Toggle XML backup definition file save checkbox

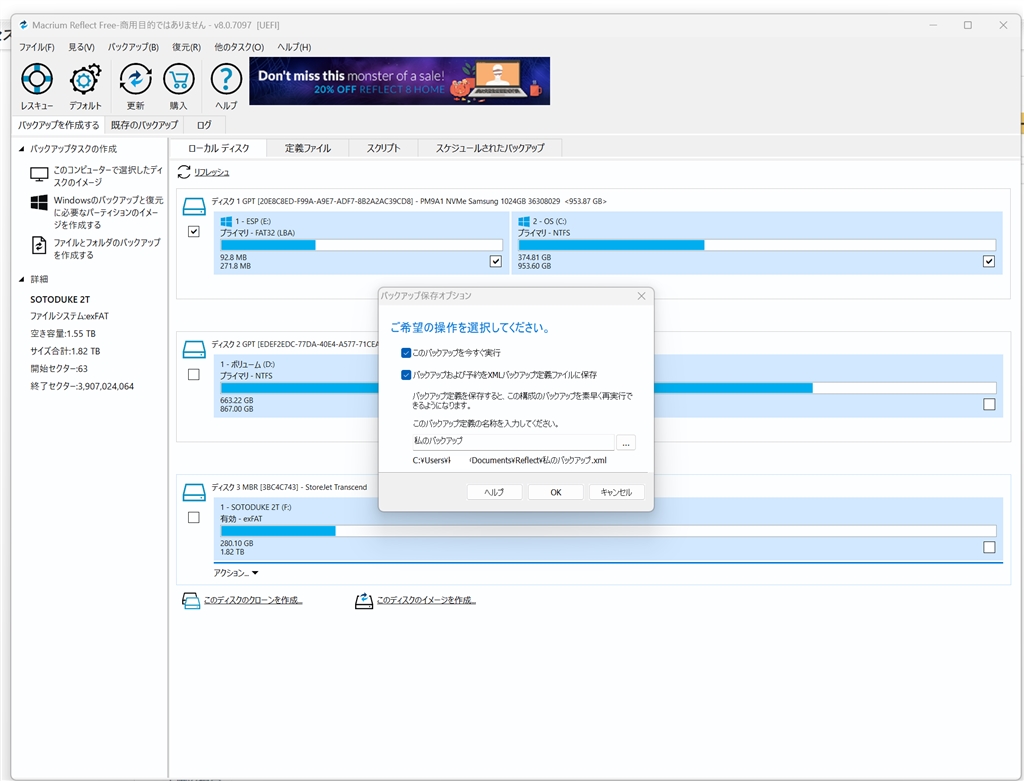[406, 375]
